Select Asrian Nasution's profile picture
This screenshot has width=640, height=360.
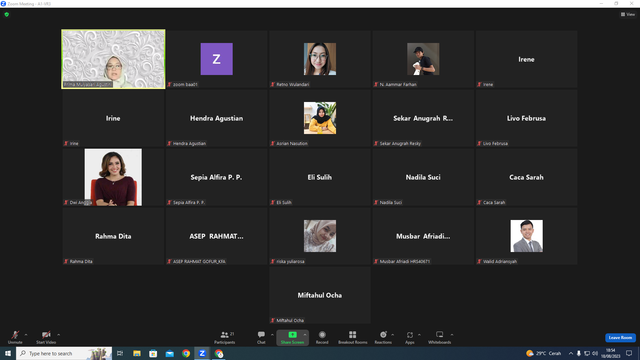(320, 118)
